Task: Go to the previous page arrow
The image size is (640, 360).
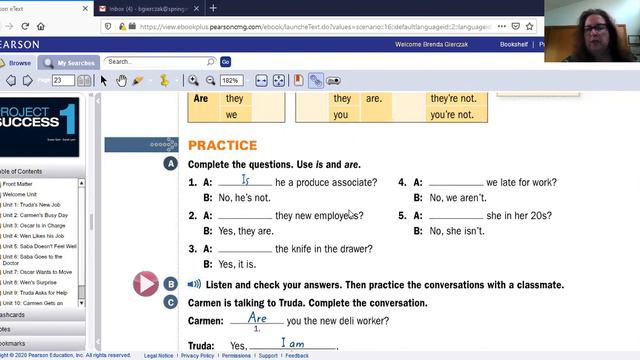Action: coord(11,80)
